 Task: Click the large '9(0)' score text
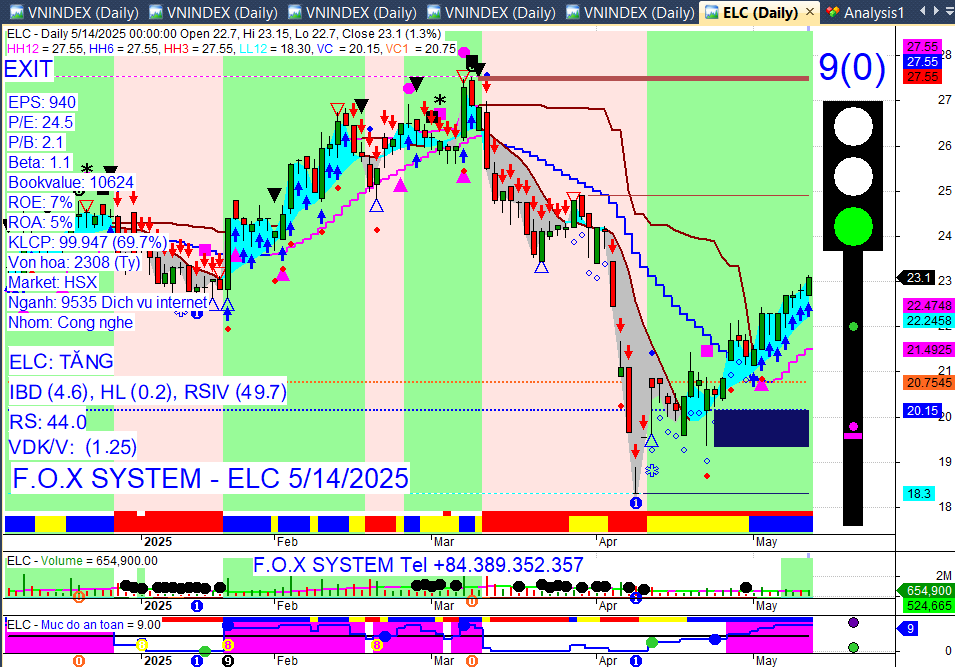pyautogui.click(x=852, y=66)
